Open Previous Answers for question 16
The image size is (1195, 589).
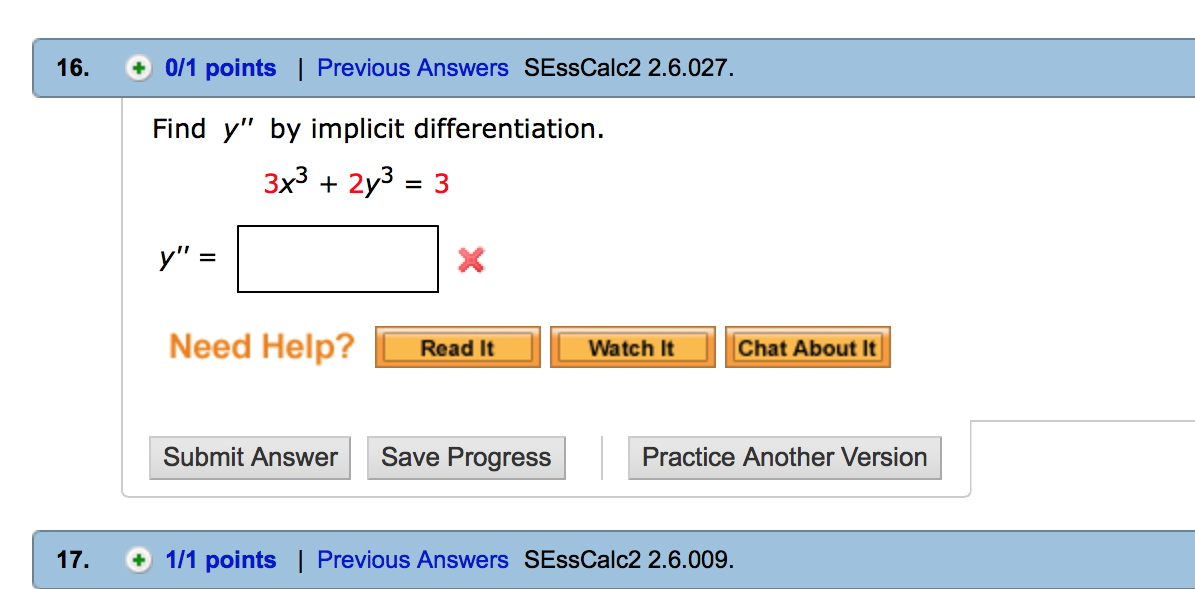coord(412,69)
